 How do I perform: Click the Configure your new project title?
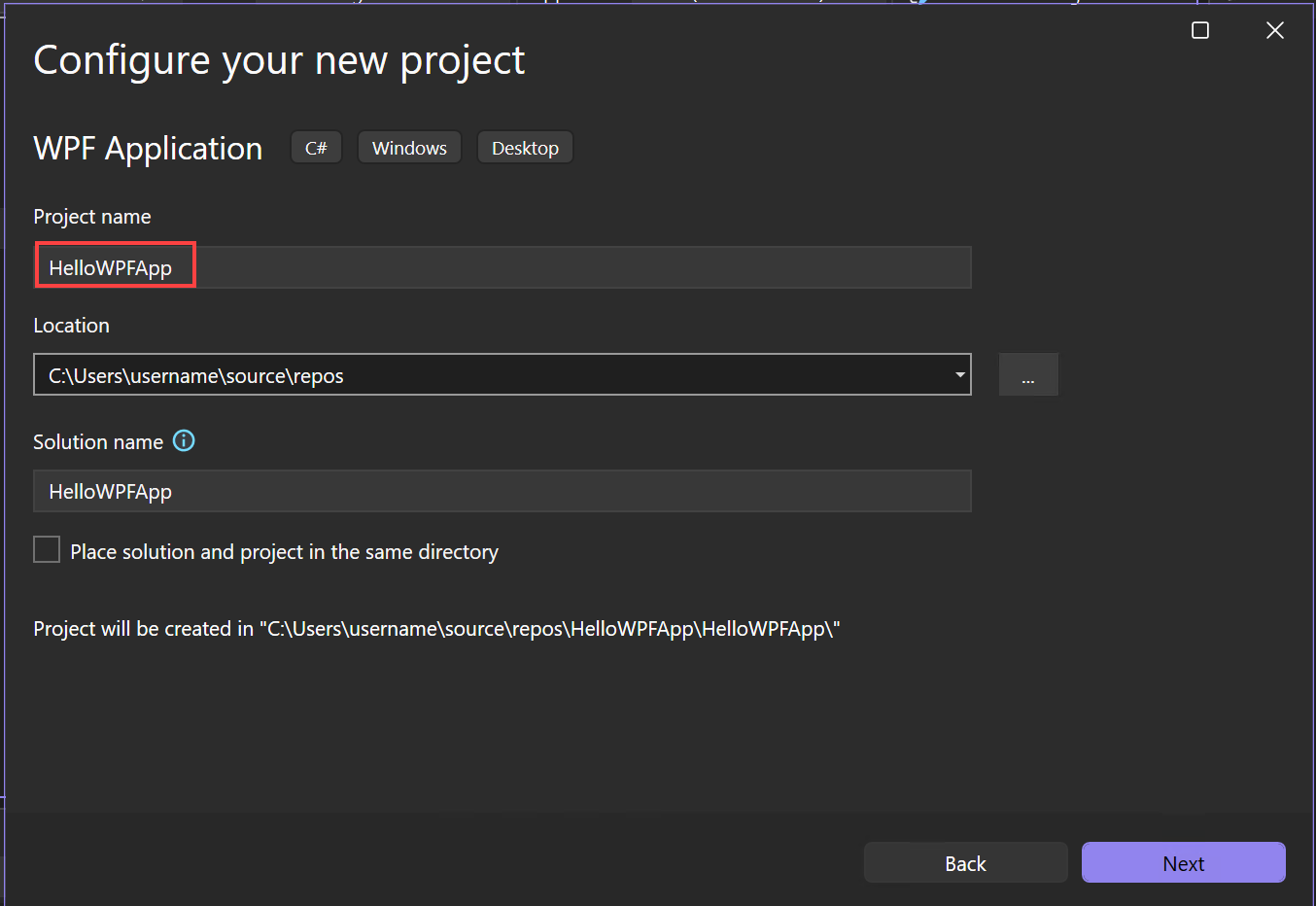click(279, 60)
